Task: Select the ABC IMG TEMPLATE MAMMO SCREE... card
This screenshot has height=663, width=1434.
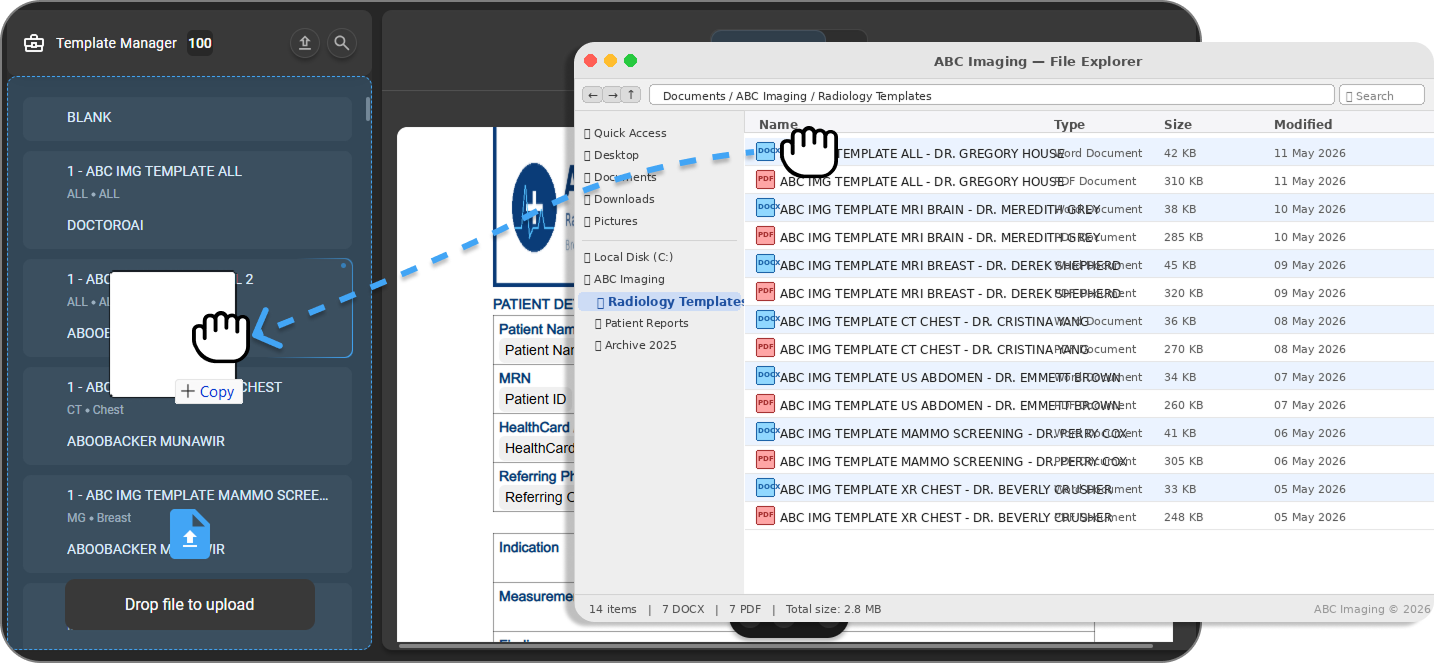Action: click(x=187, y=523)
